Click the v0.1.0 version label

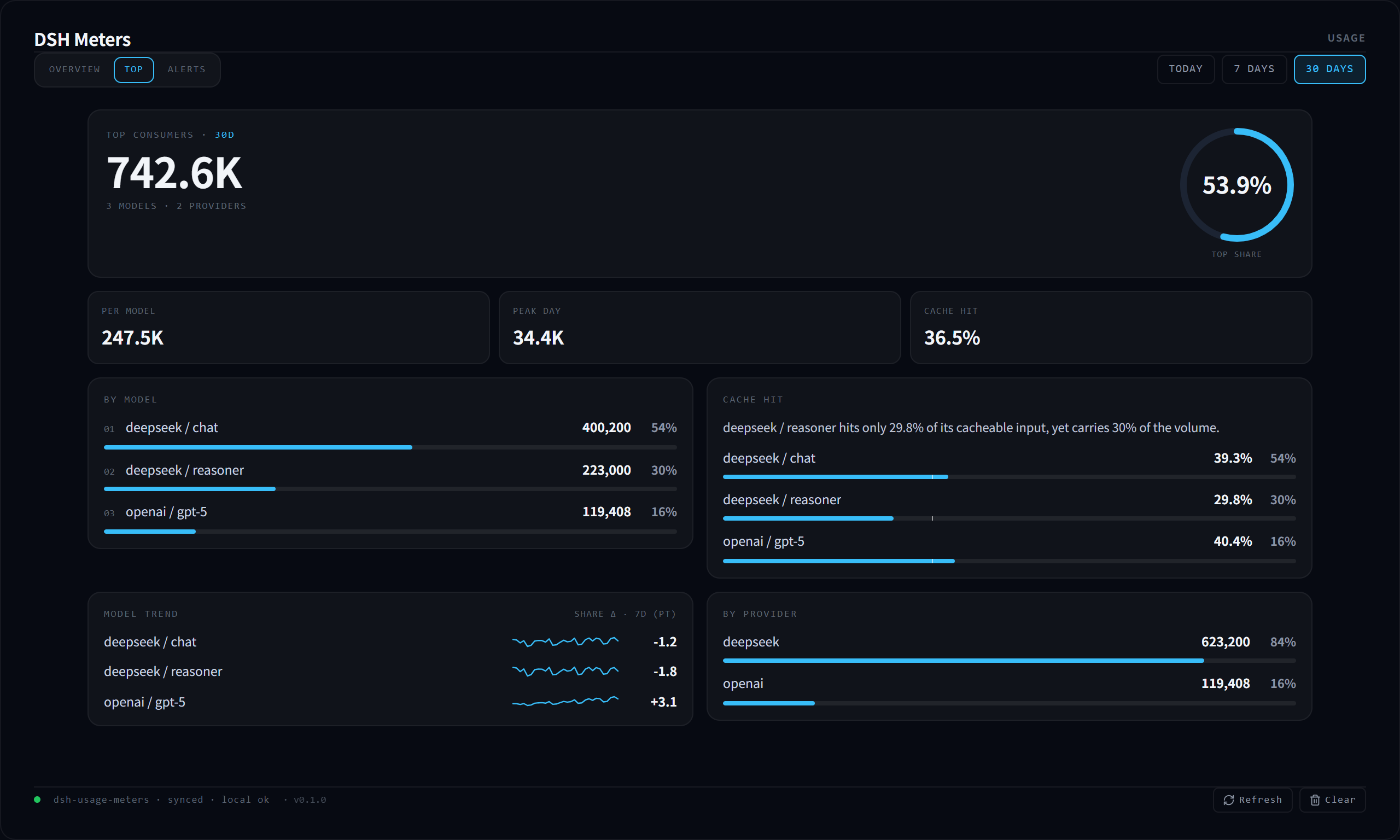pos(310,800)
